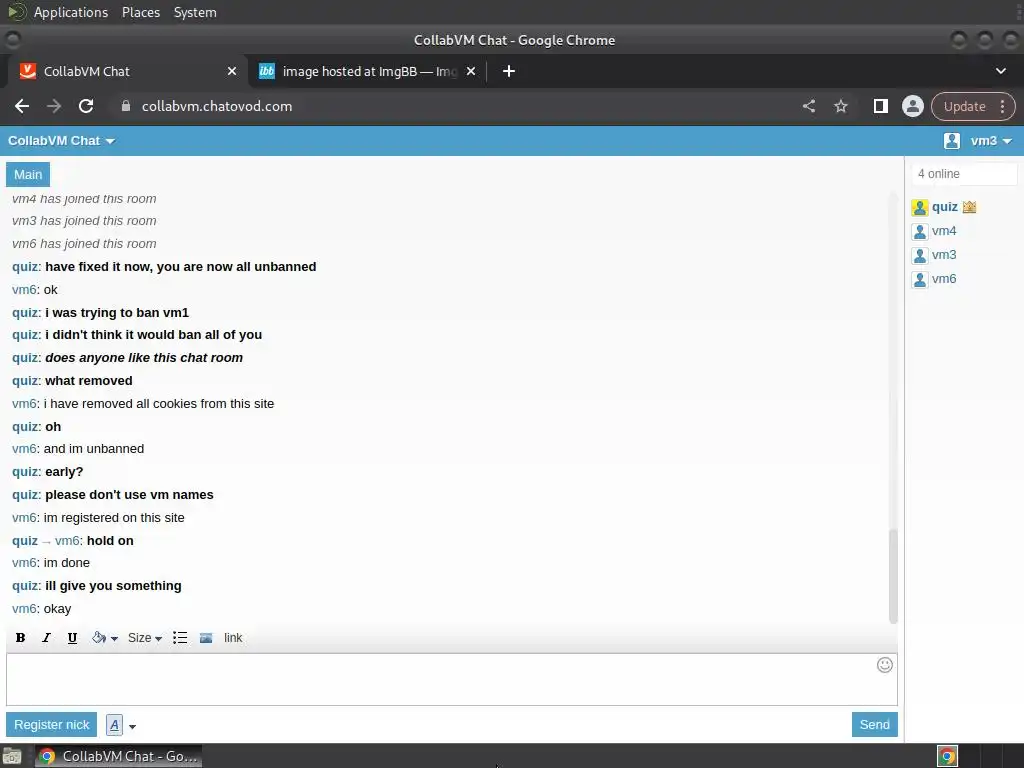The width and height of the screenshot is (1024, 768).
Task: Select user quiz in online list
Action: tap(944, 207)
